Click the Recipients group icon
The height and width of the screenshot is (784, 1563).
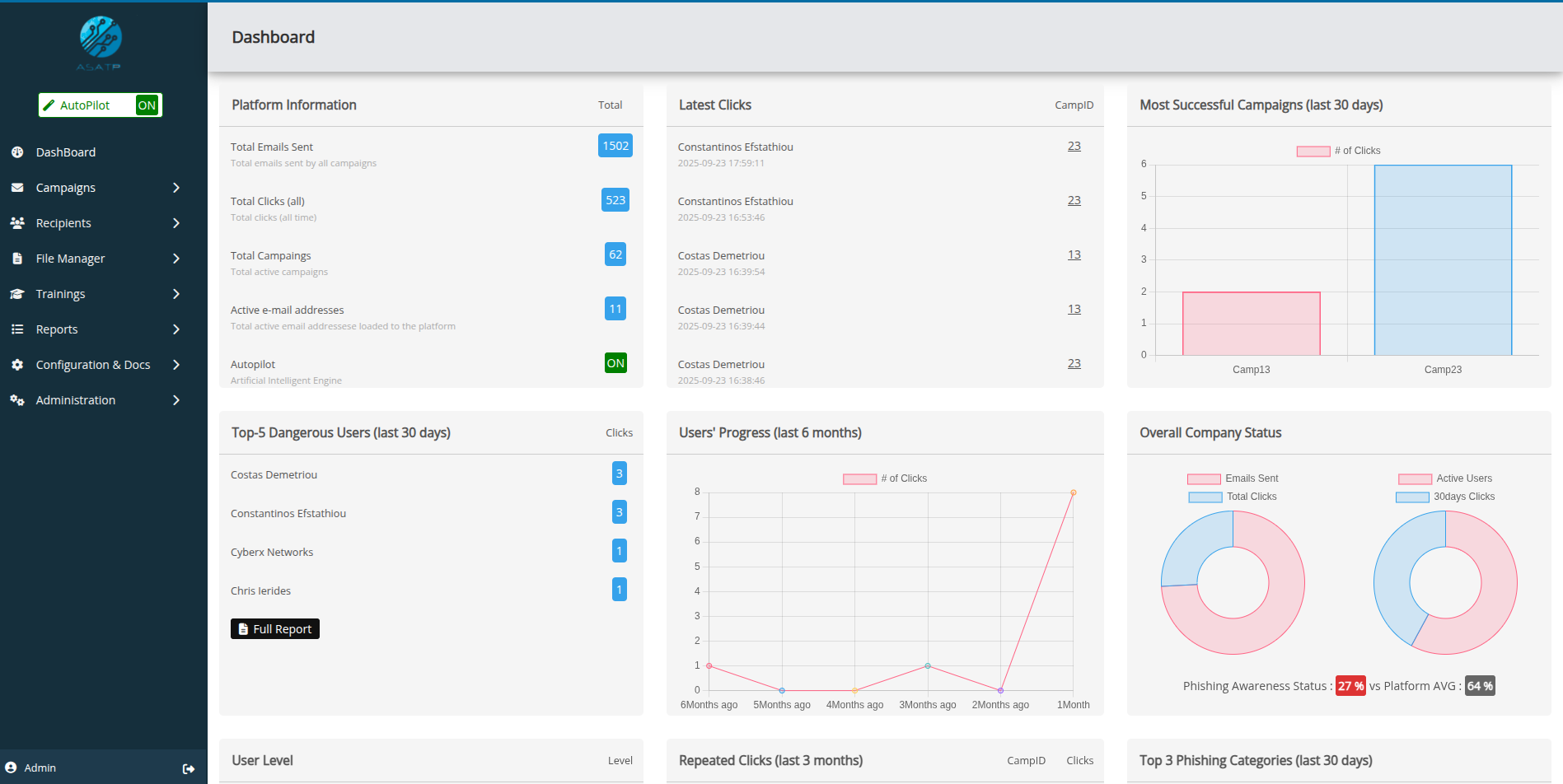17,223
